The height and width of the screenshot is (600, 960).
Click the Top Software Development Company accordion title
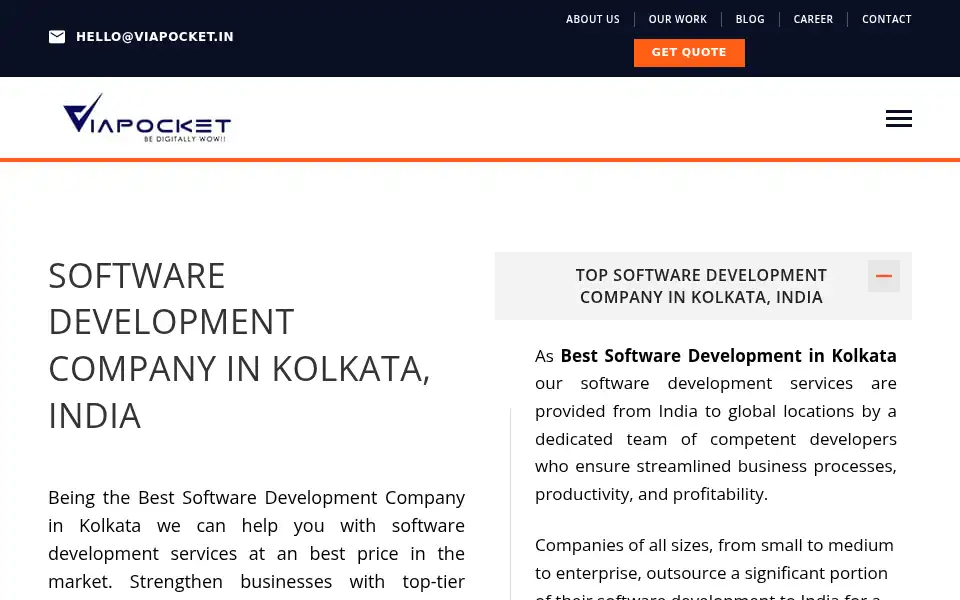pos(701,286)
